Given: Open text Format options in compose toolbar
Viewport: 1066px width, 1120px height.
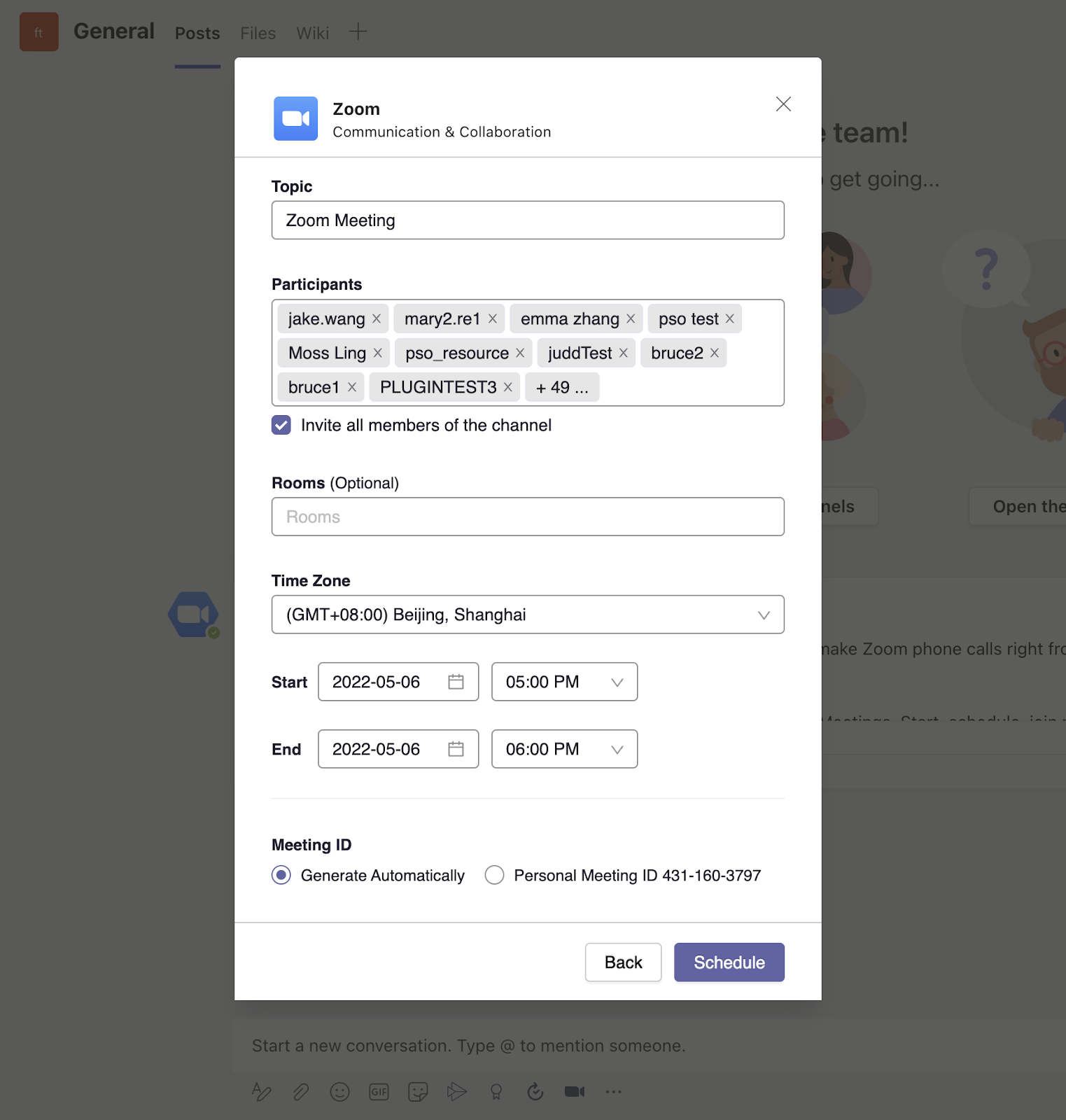Looking at the screenshot, I should tap(262, 1091).
